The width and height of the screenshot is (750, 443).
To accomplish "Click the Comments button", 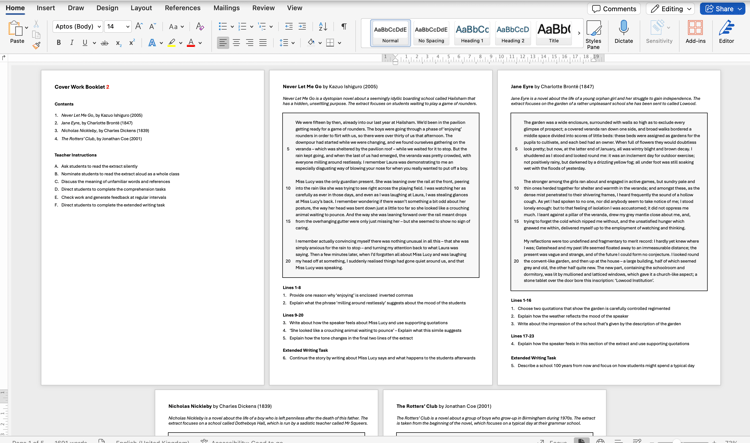I will point(613,8).
